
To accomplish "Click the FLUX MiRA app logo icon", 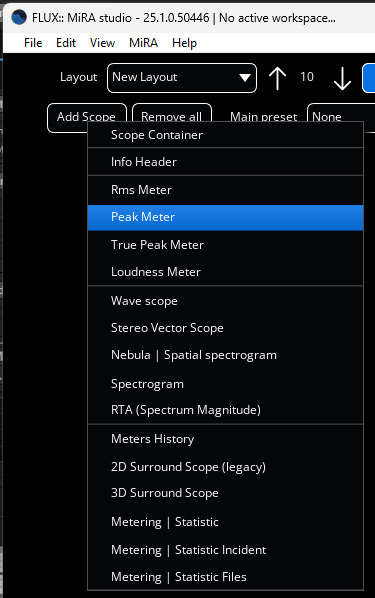I will (19, 17).
